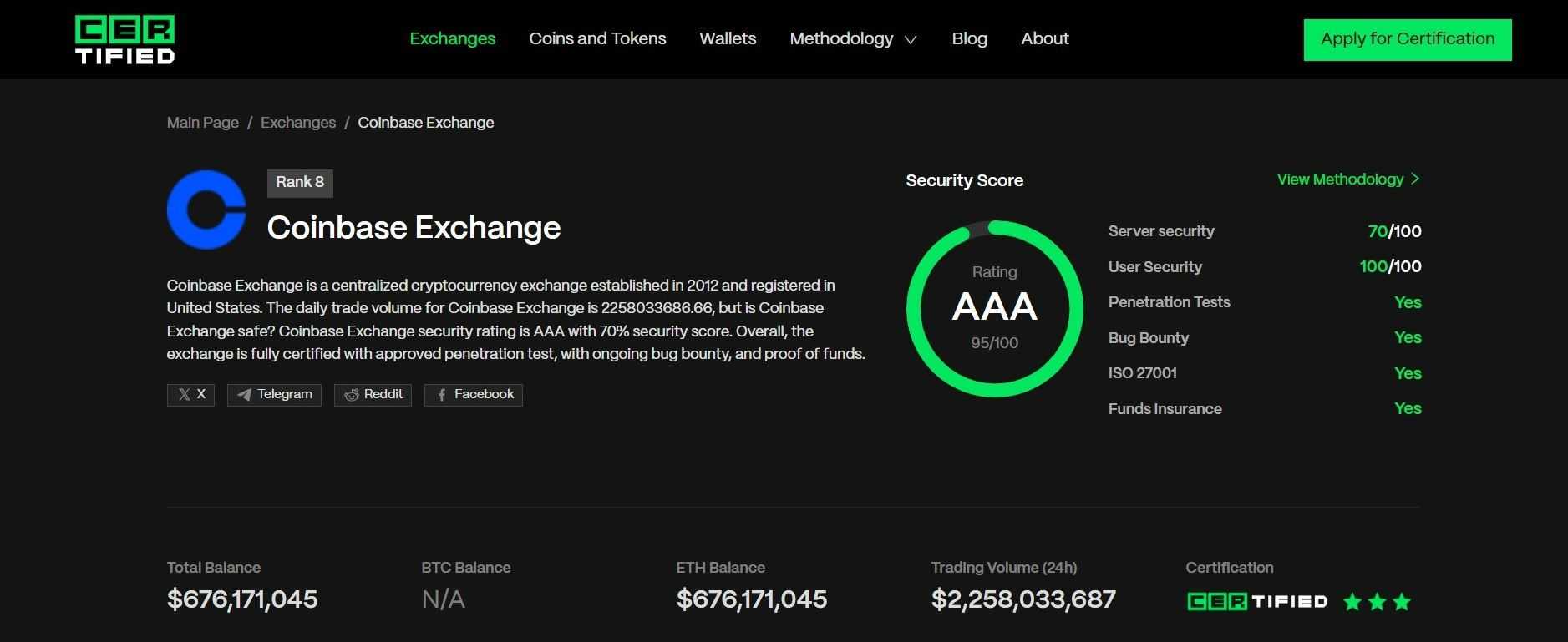Click the Trading Volume $2,258,033,687 value
This screenshot has width=1568, height=642.
[x=1023, y=599]
